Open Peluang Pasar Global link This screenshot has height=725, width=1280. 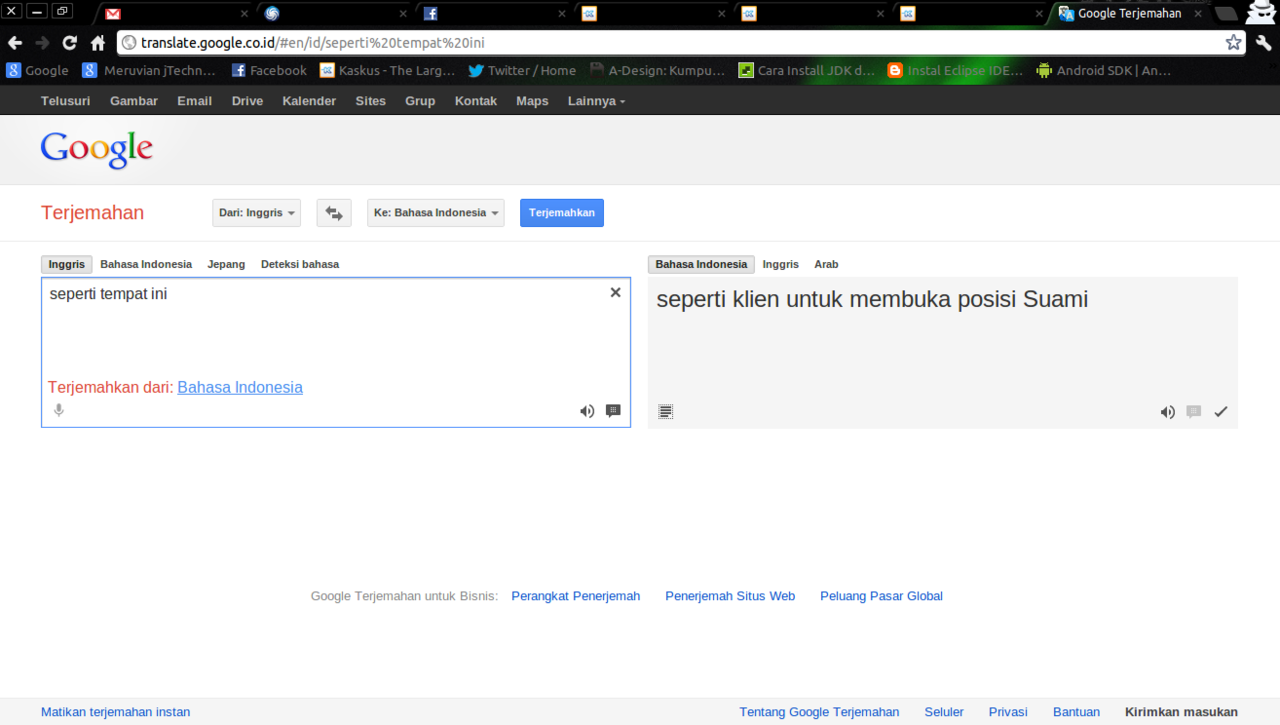point(881,596)
